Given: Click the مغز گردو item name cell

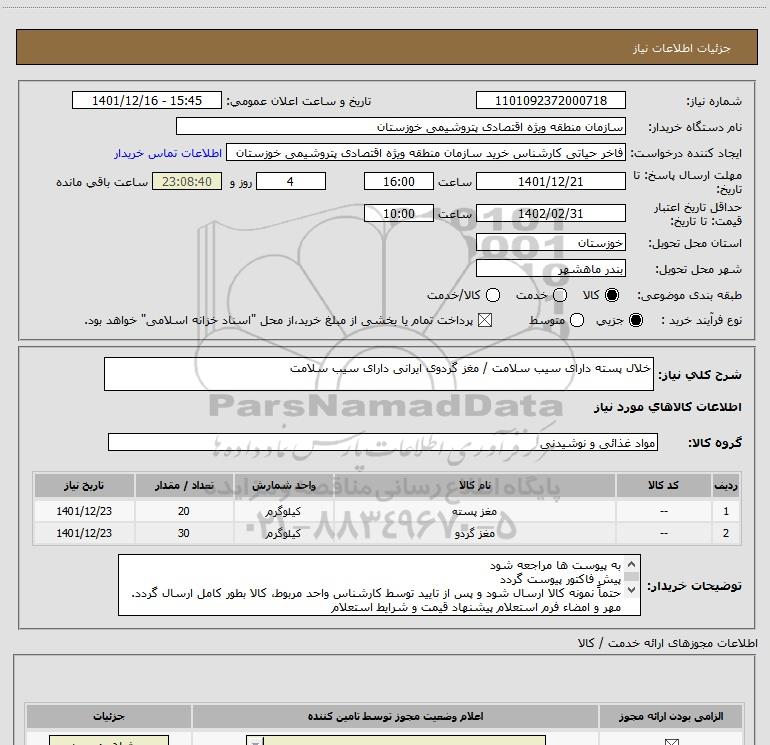Looking at the screenshot, I should click(x=474, y=533).
